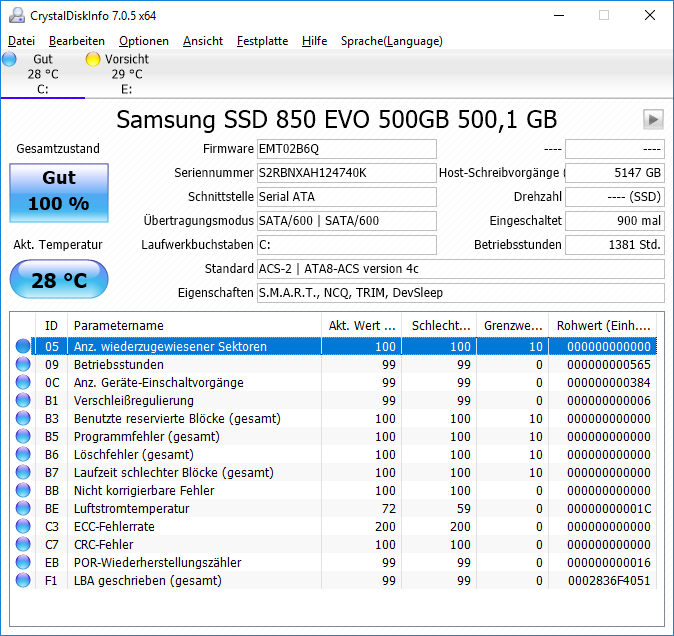Click the Eigenschaften field with S.M.A.R.T.

pyautogui.click(x=461, y=293)
